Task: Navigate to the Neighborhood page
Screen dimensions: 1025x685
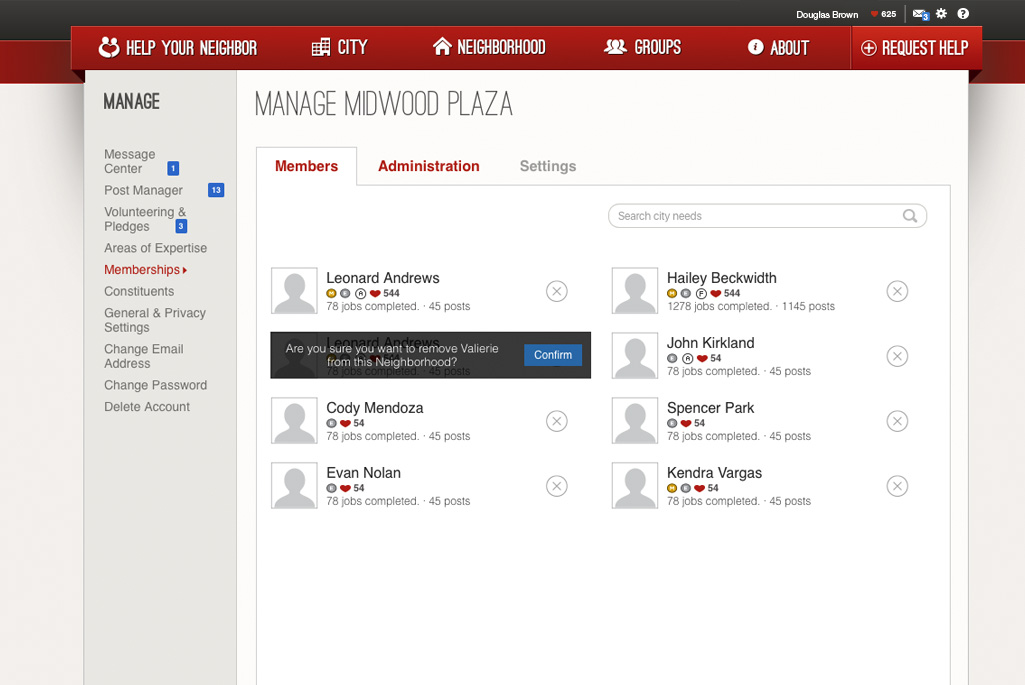Action: click(489, 47)
